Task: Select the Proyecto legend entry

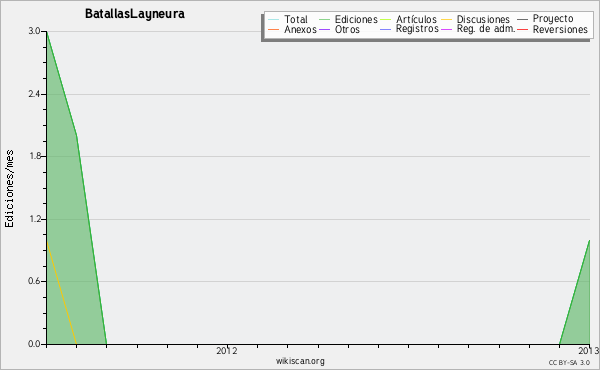Action: (553, 19)
